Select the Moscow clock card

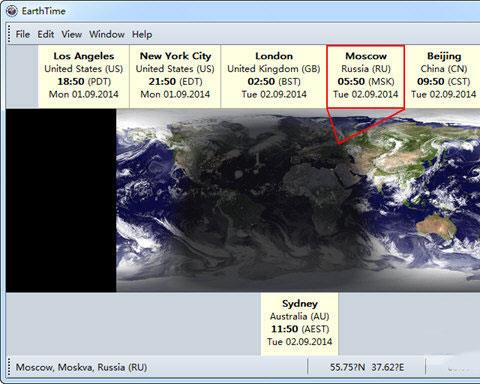(x=366, y=76)
